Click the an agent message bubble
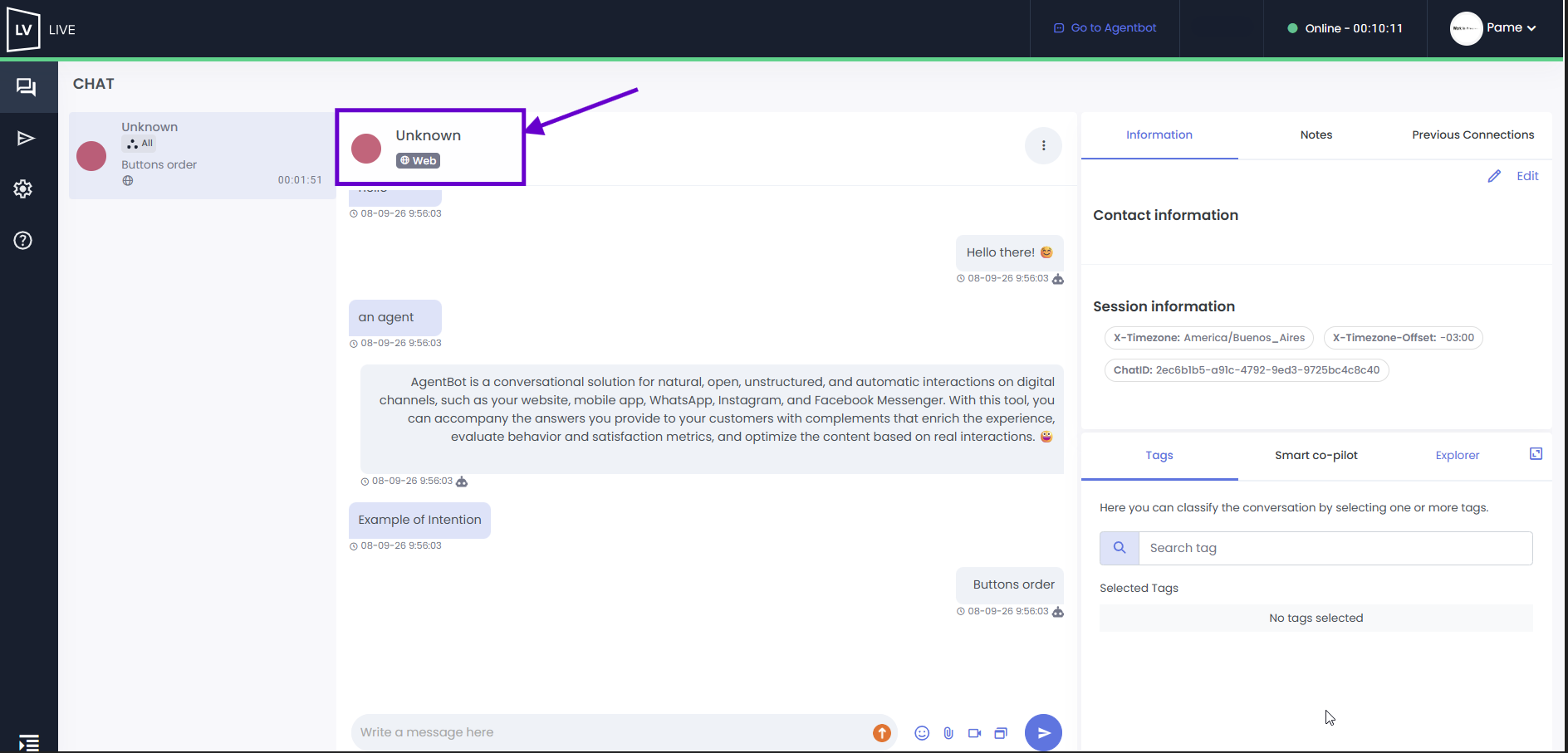The image size is (1568, 753). pyautogui.click(x=394, y=318)
